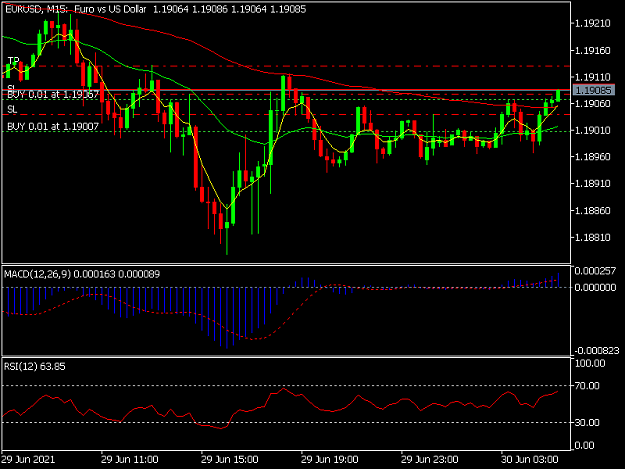Click MACD scale value 0.000257

click(x=595, y=271)
